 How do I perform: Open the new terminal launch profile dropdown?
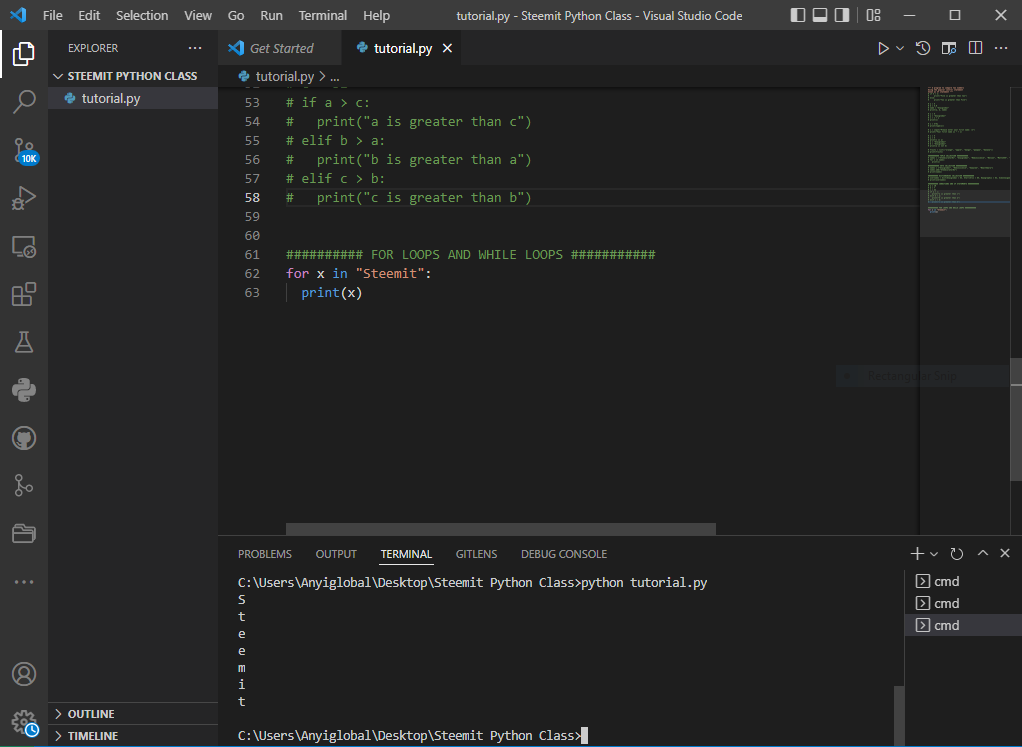(x=934, y=554)
